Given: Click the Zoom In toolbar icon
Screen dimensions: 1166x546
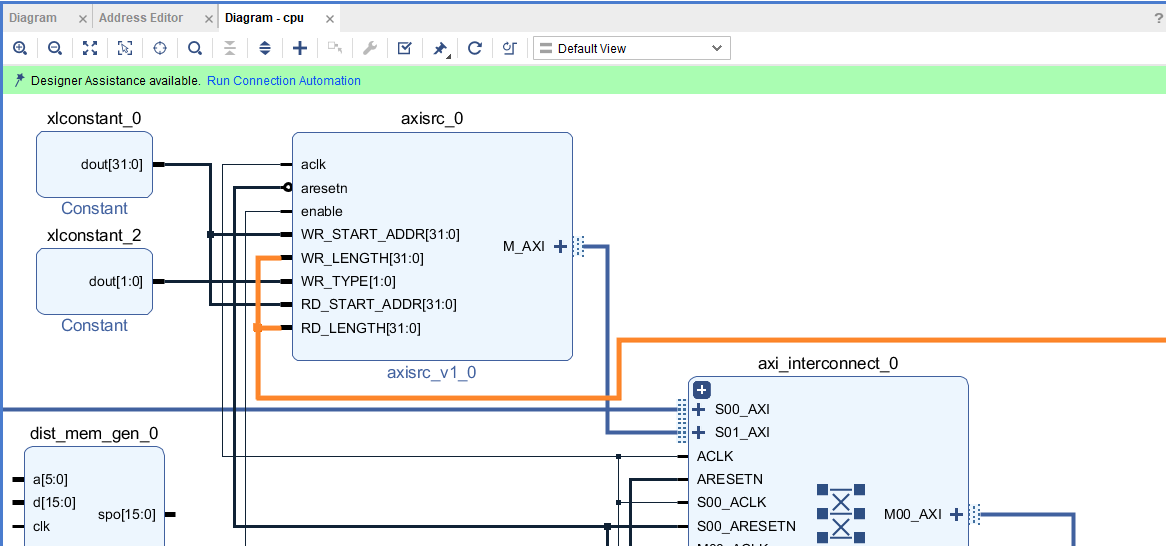Looking at the screenshot, I should click(20, 48).
